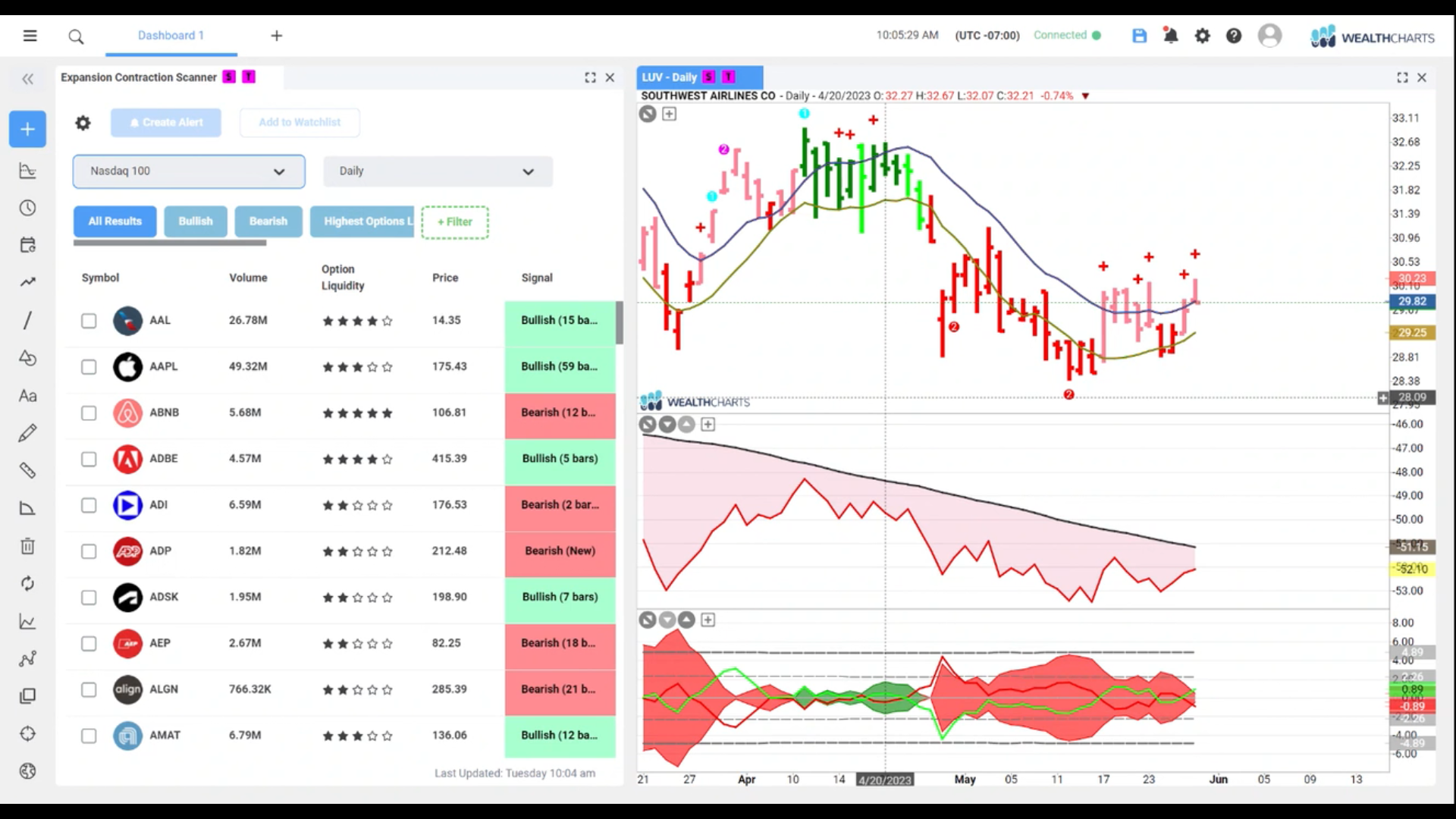This screenshot has height=819, width=1456.
Task: Click the scanner table vertical scrollbar
Action: click(620, 322)
